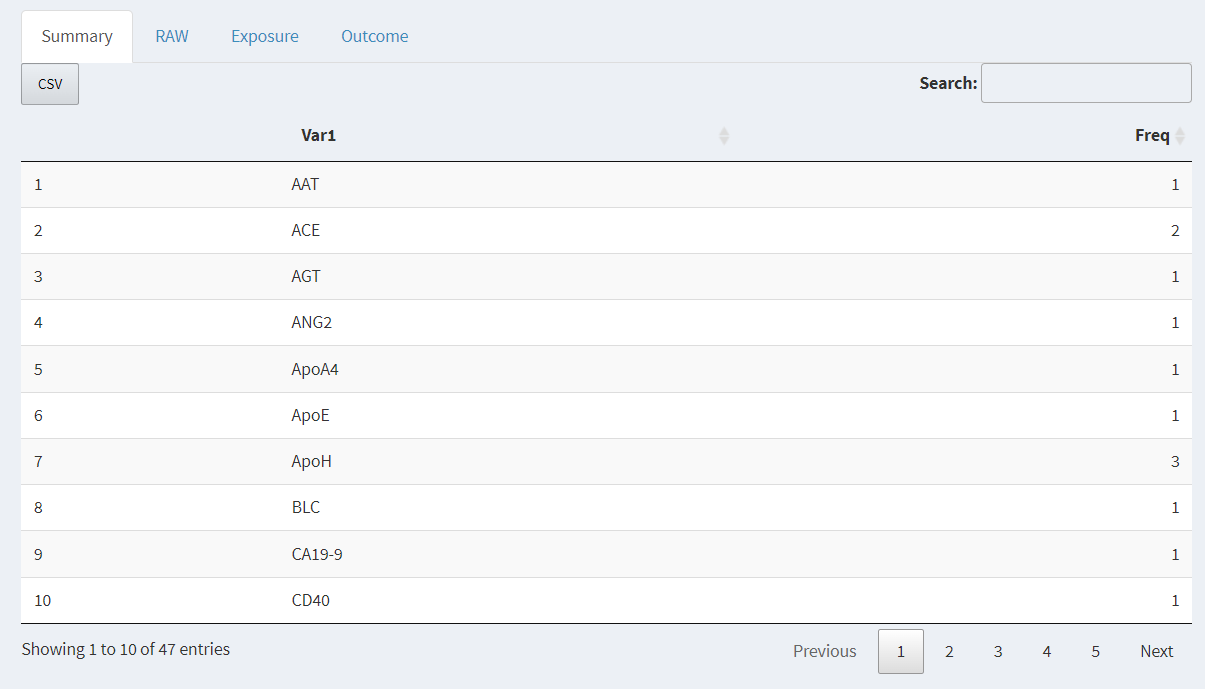Sort table by Var1 column arrows
The image size is (1205, 689).
click(x=724, y=136)
